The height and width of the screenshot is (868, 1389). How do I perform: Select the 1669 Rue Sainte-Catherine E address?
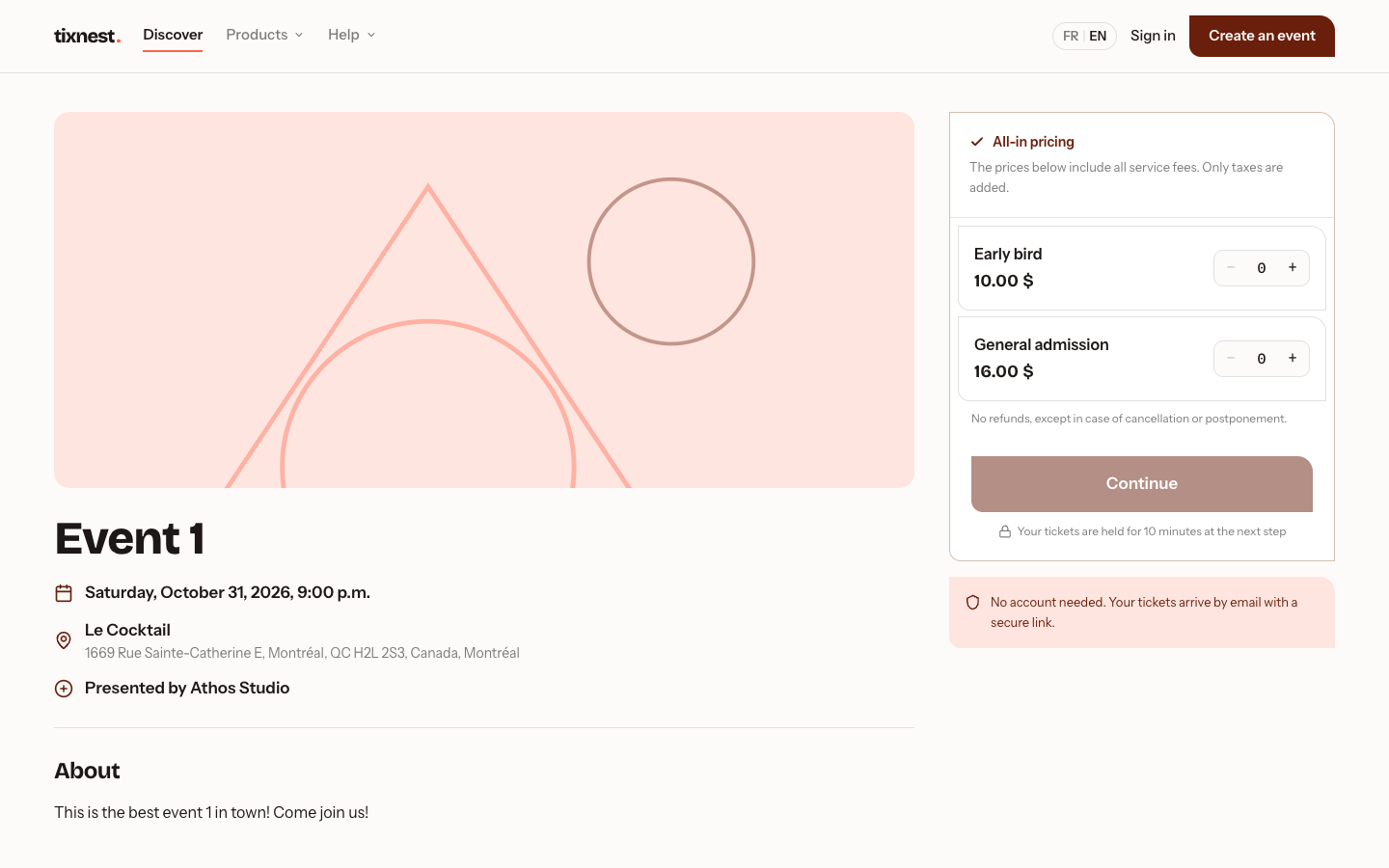click(302, 653)
